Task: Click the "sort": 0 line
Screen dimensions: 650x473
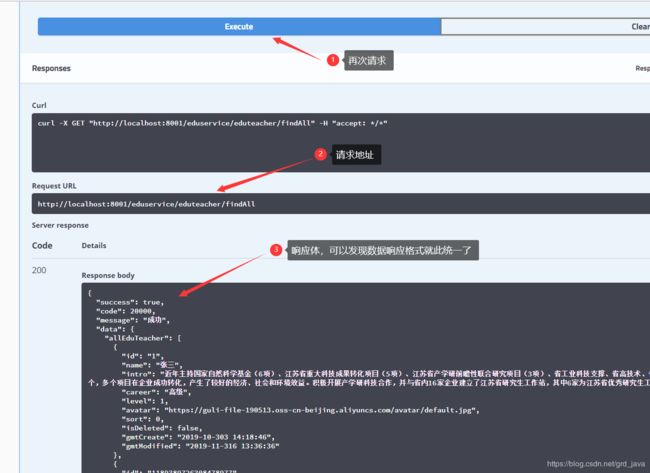Action: coord(143,419)
